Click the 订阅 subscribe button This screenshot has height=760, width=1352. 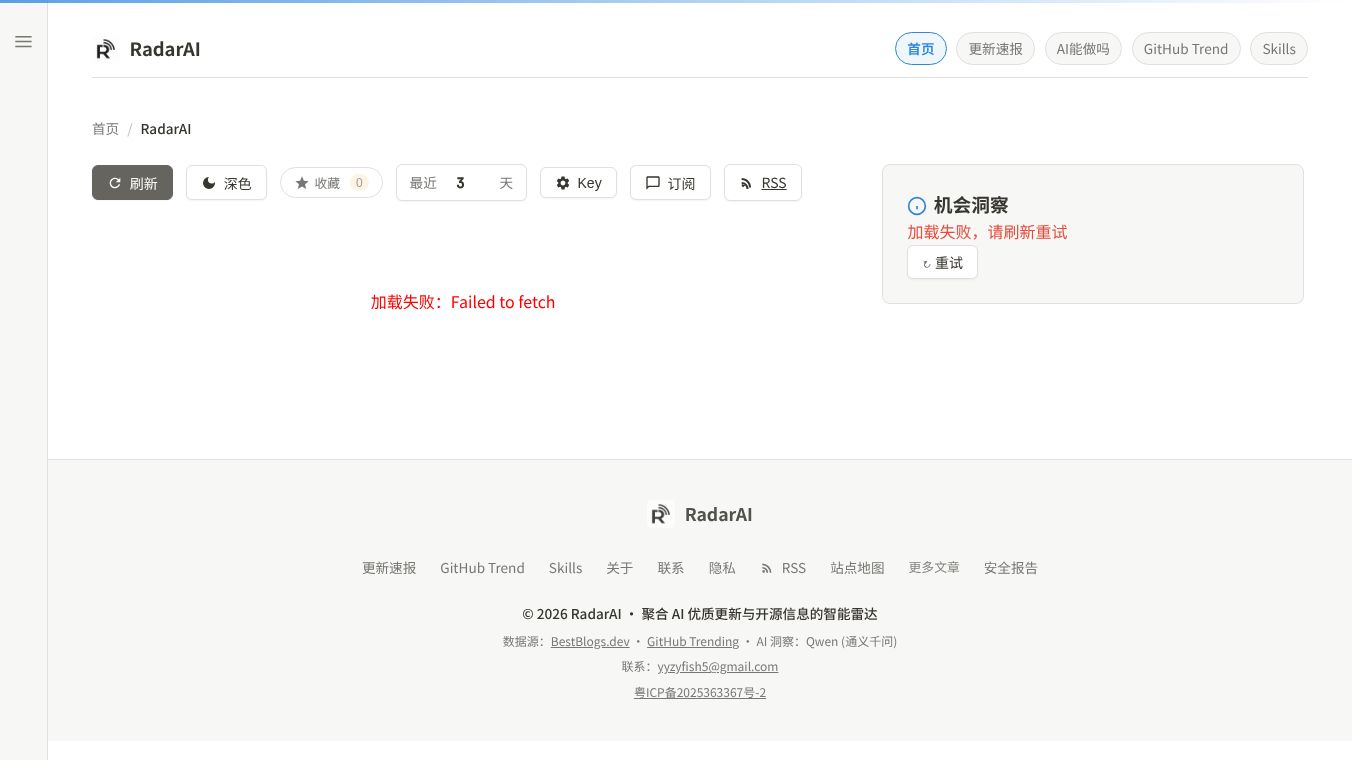coord(670,183)
